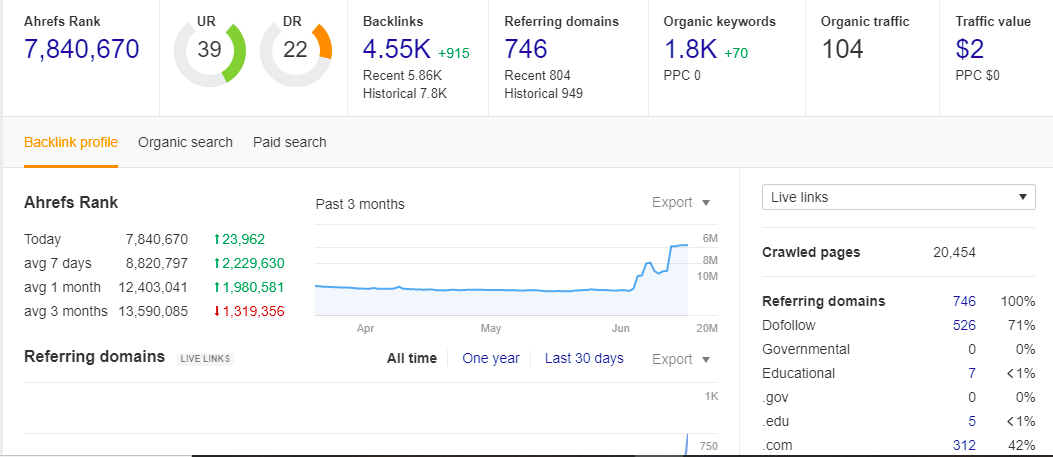The width and height of the screenshot is (1053, 457).
Task: Switch to the Organic search tab
Action: coord(185,142)
